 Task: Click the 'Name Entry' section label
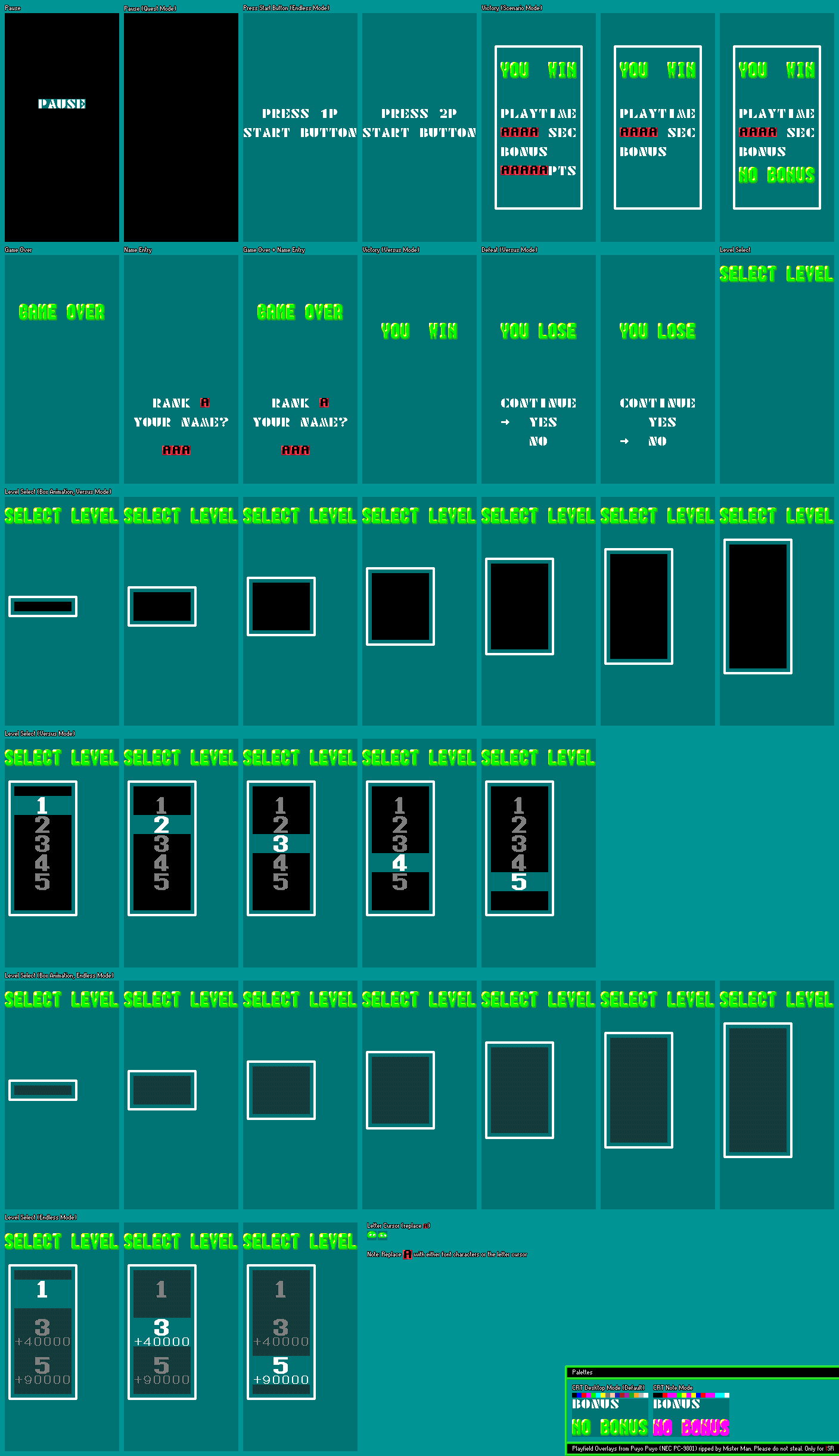tap(138, 250)
